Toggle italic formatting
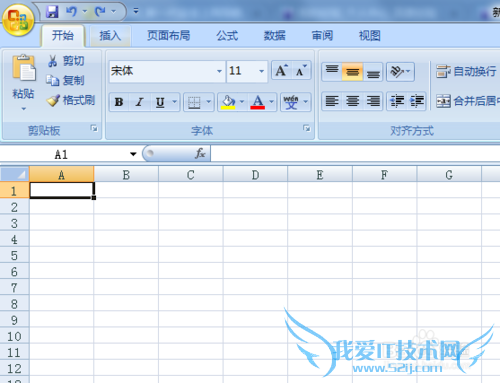The height and width of the screenshot is (383, 500). 140,102
